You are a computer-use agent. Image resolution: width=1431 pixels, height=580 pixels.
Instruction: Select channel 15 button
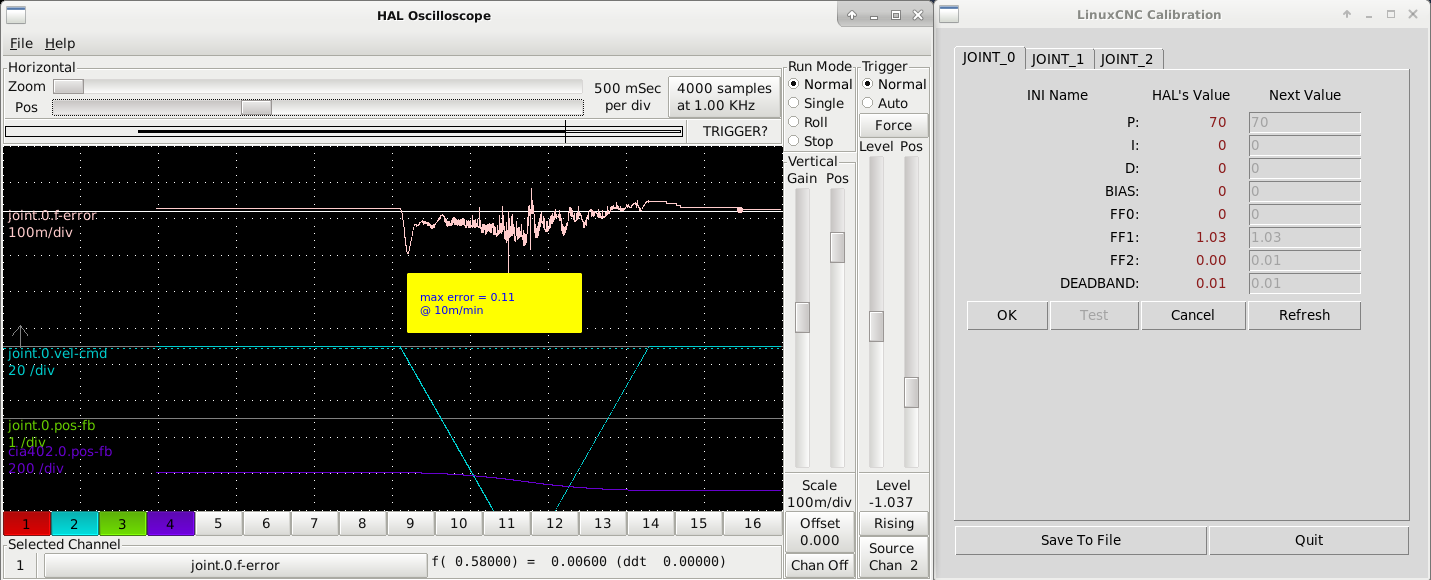pos(698,524)
